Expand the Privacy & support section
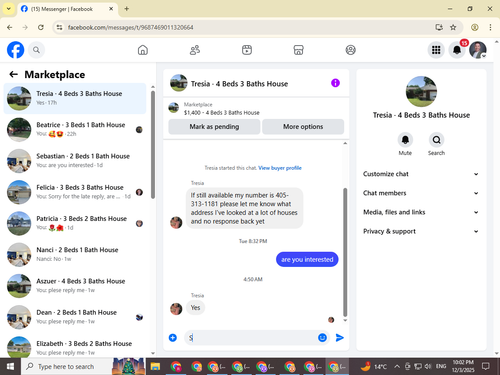Viewport: 500px width, 375px height. [421, 231]
